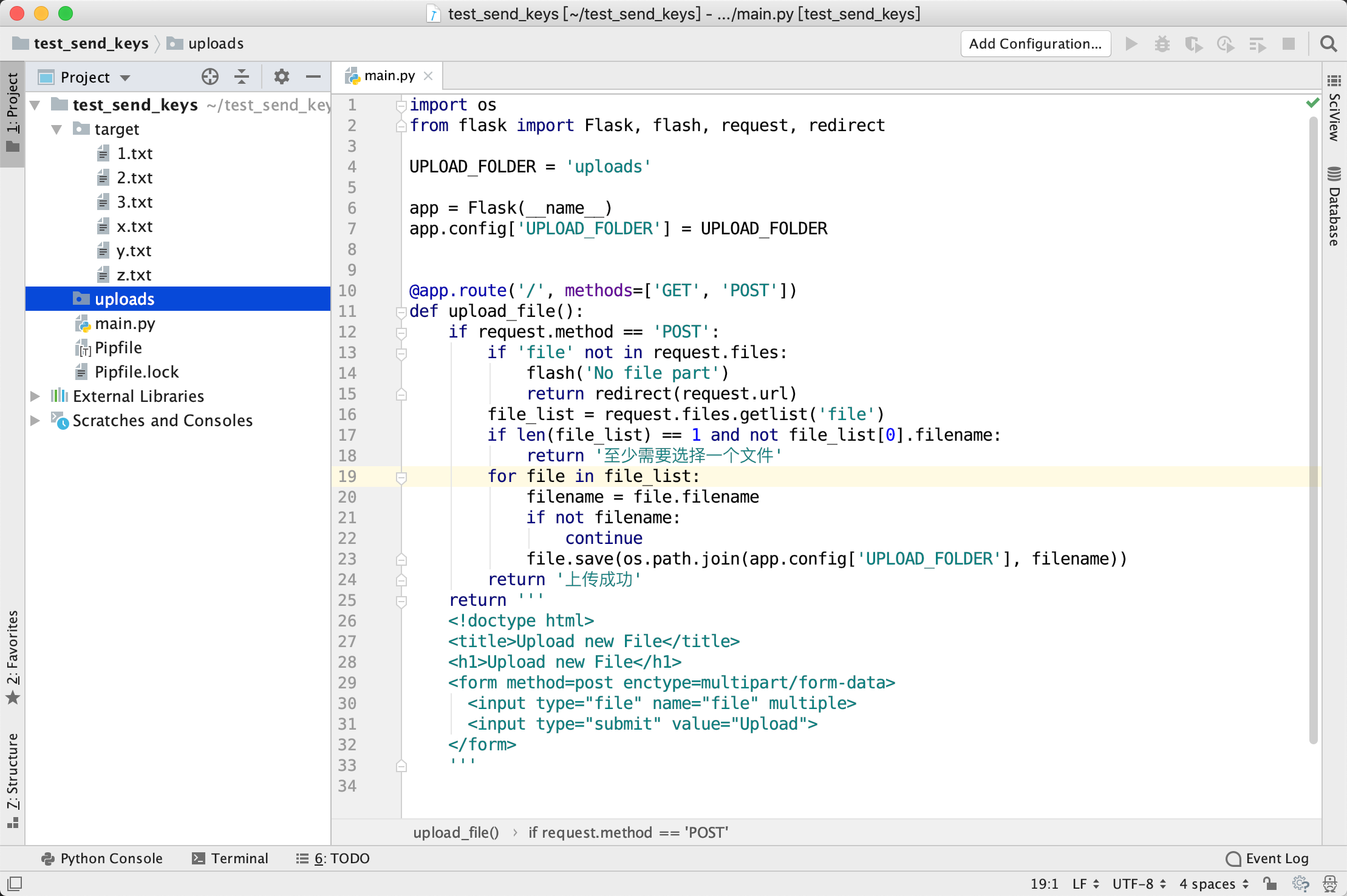Expand Scratches and Consoles node
Viewport: 1347px width, 896px height.
[x=35, y=421]
